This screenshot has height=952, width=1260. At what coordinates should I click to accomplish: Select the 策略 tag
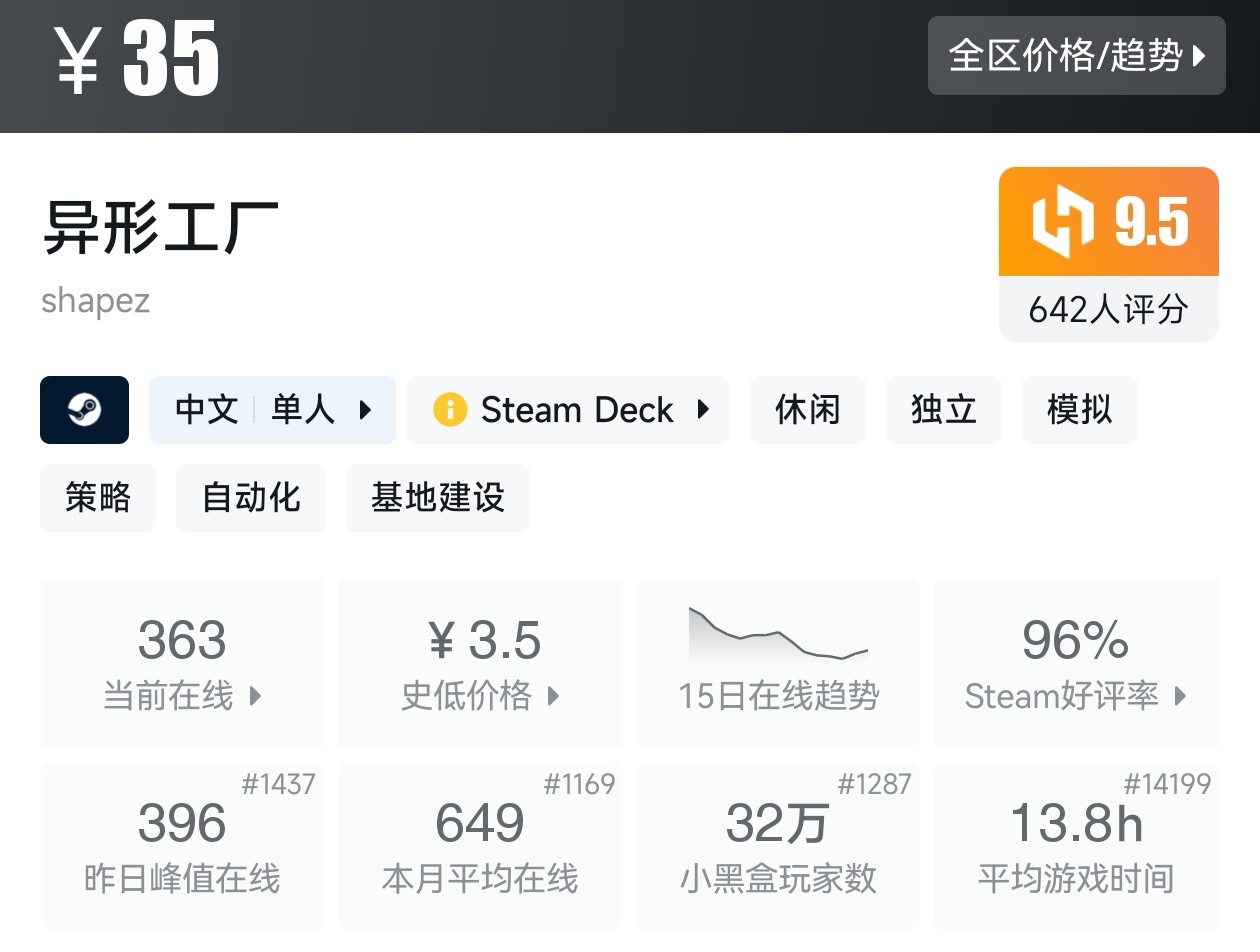[98, 497]
